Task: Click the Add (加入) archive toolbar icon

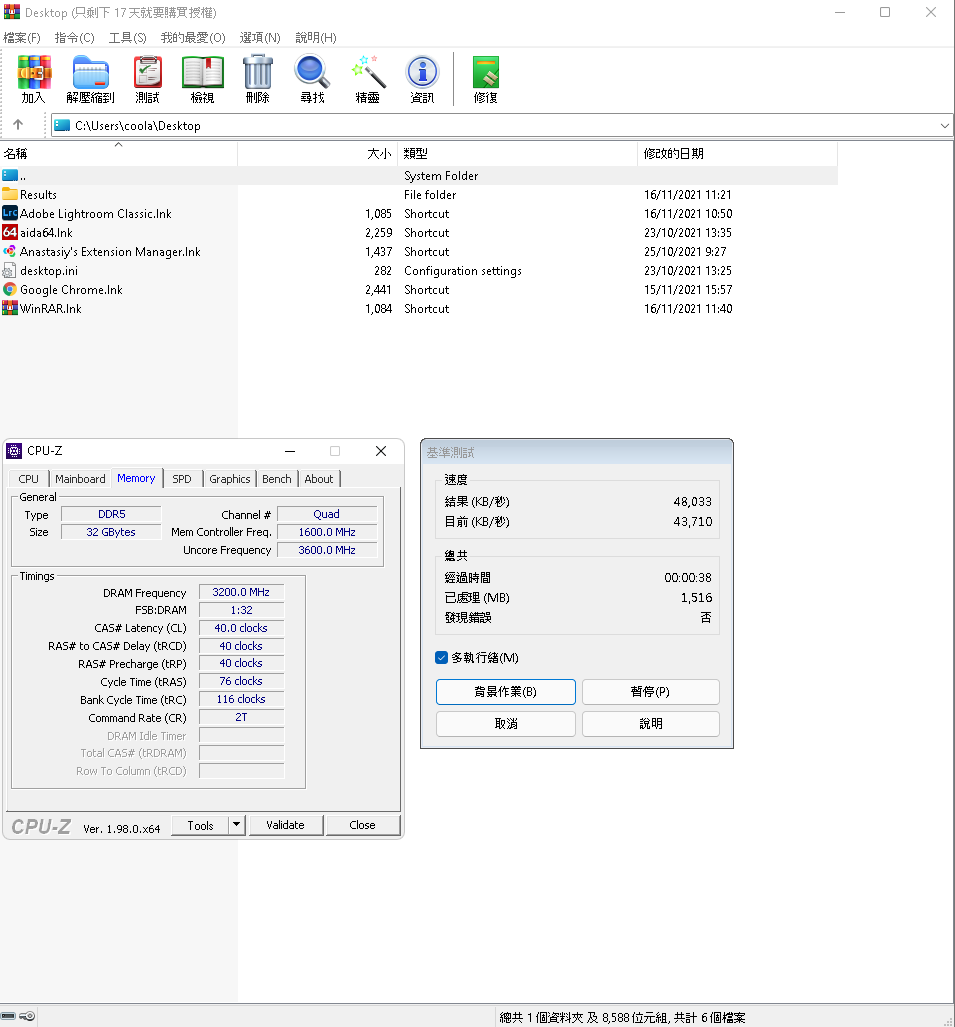Action: (33, 72)
